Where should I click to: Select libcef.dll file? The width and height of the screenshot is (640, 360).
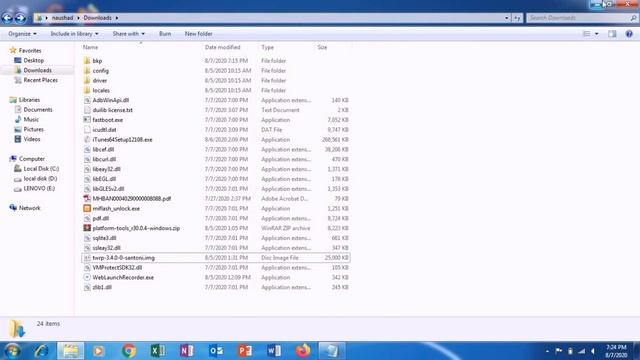pos(103,149)
